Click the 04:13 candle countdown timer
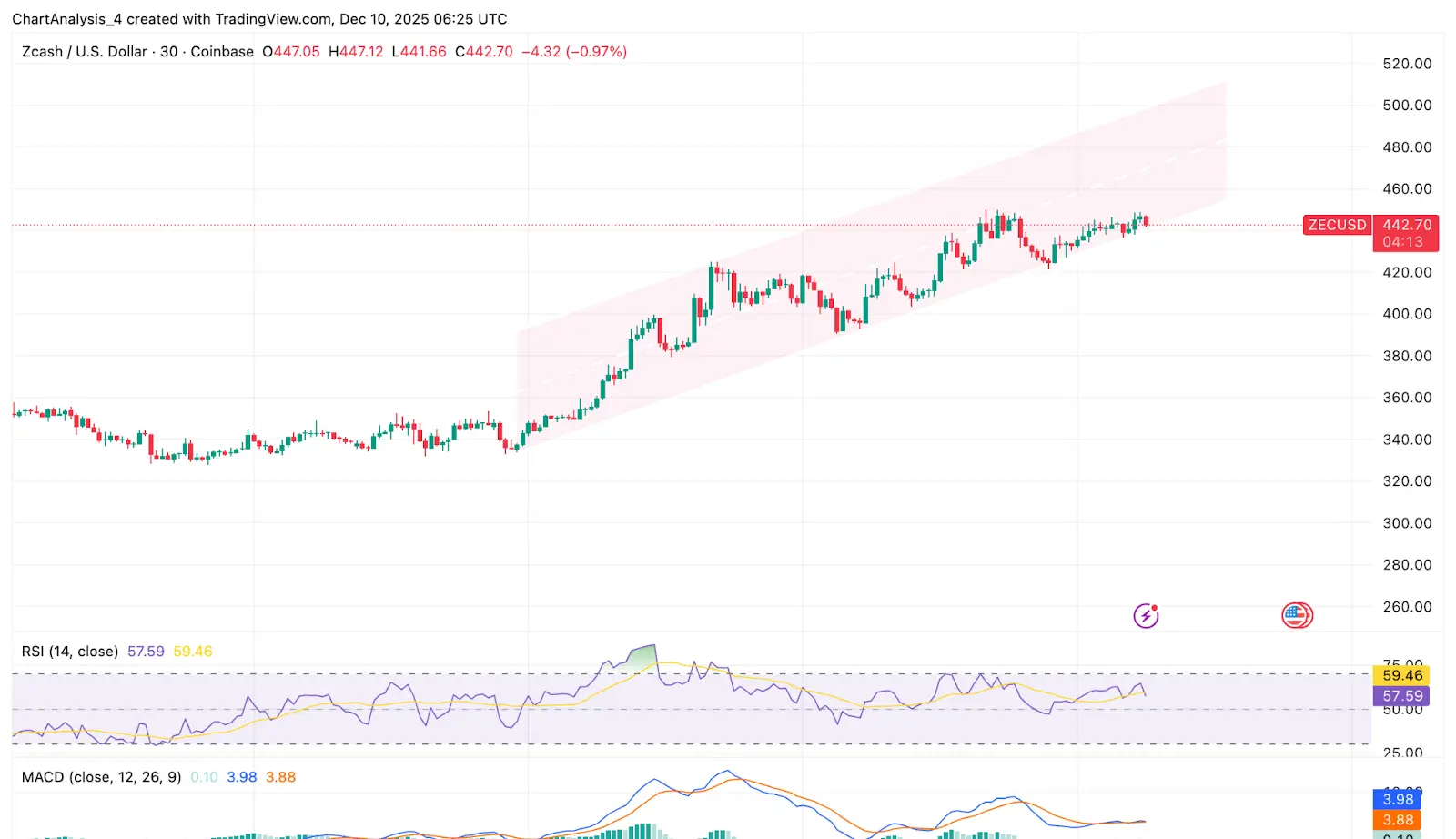 click(1402, 242)
